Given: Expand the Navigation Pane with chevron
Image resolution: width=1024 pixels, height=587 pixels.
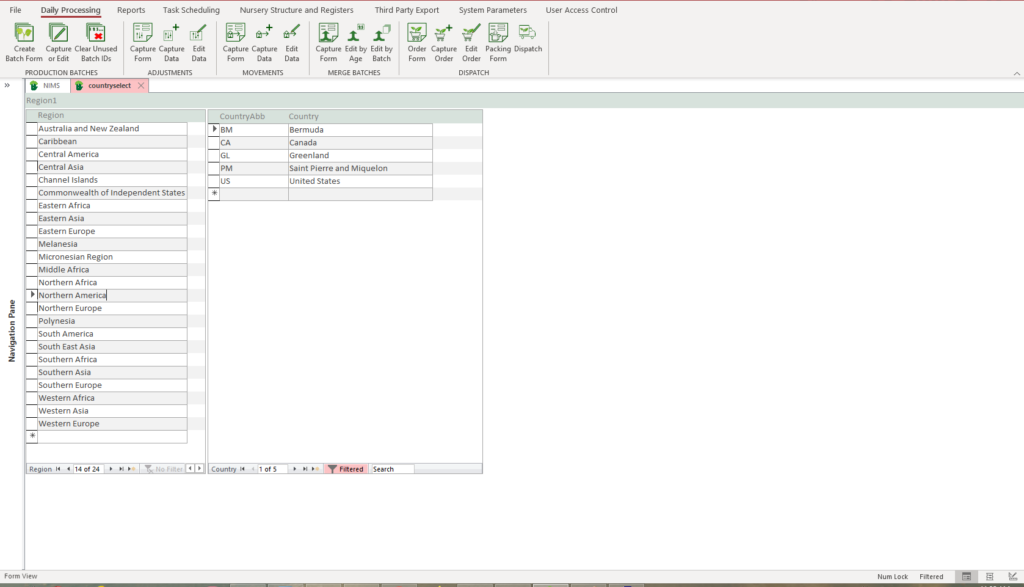Looking at the screenshot, I should tap(7, 85).
